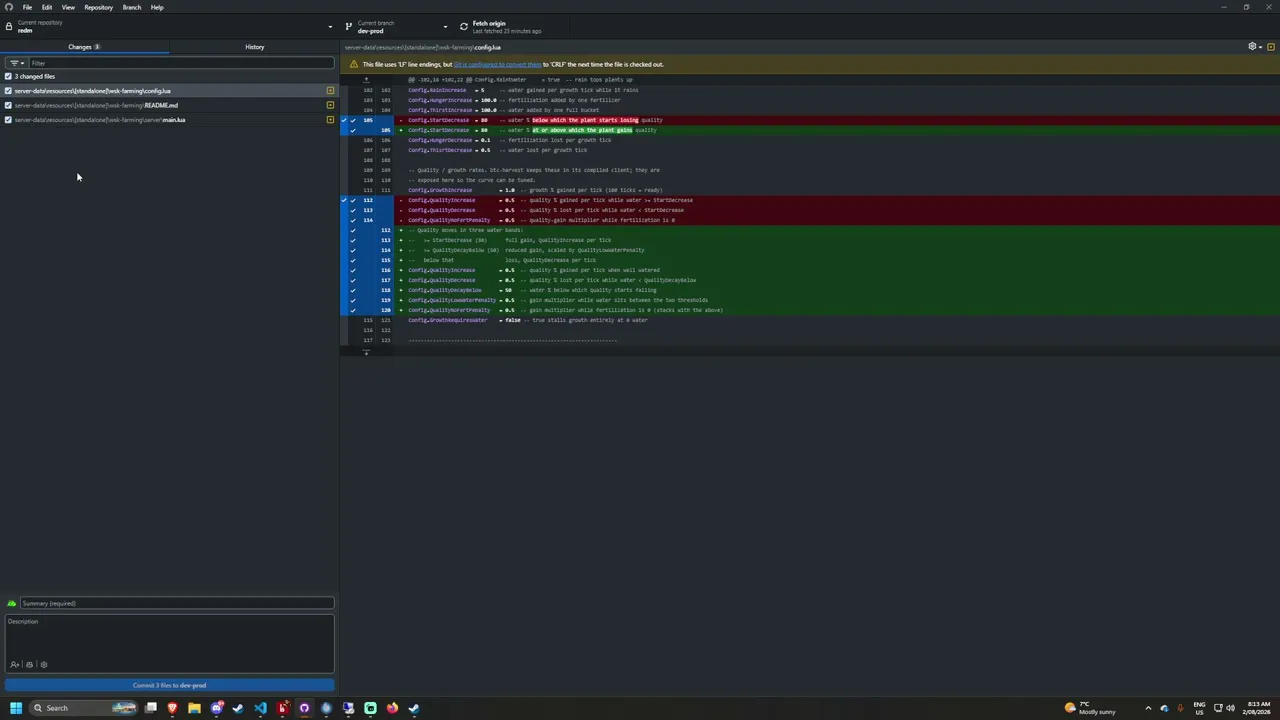Click the modified badge in the diff header
Viewport: 1280px width, 720px height.
[1271, 47]
